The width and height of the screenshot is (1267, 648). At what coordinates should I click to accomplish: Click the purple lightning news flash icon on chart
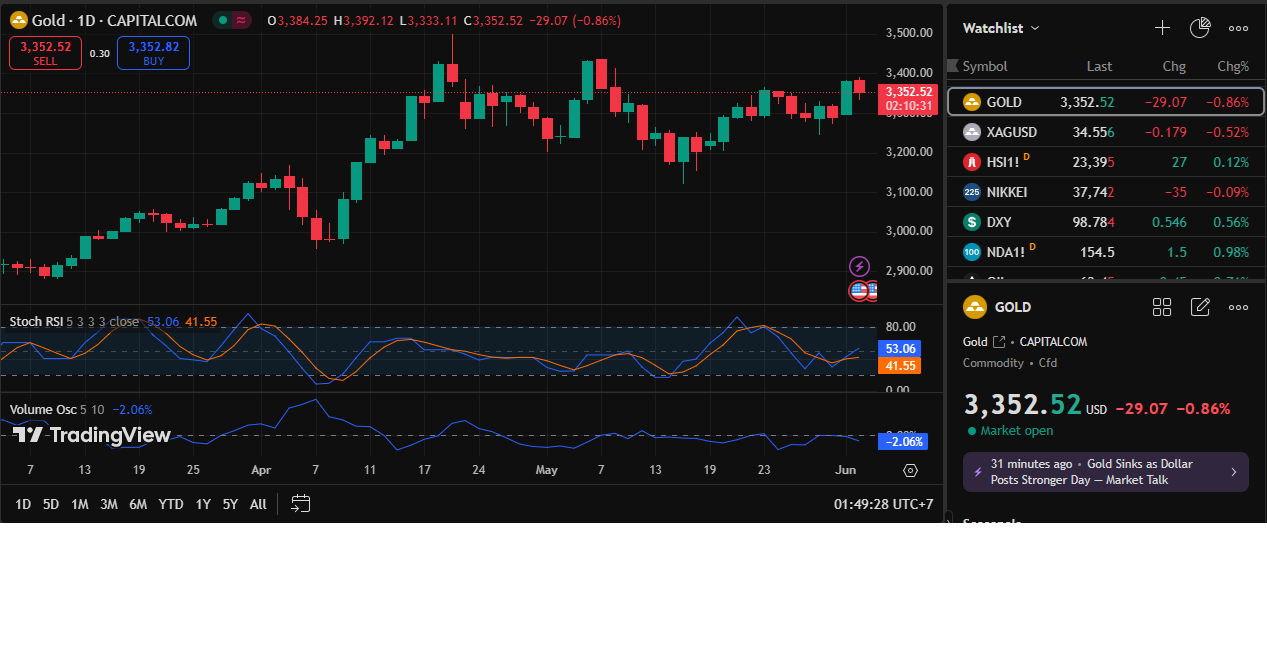(859, 266)
